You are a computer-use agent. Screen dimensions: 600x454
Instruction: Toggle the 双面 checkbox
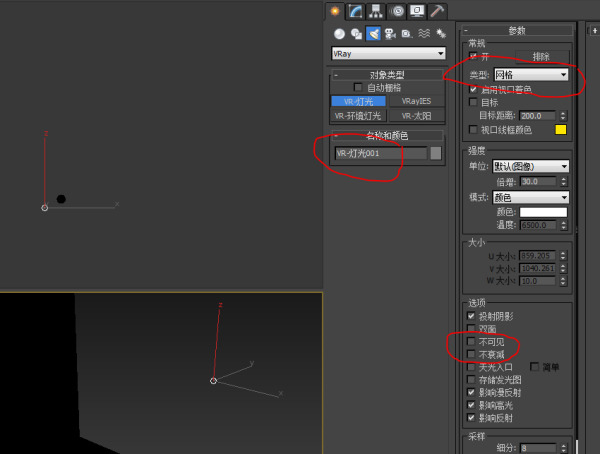pos(471,328)
